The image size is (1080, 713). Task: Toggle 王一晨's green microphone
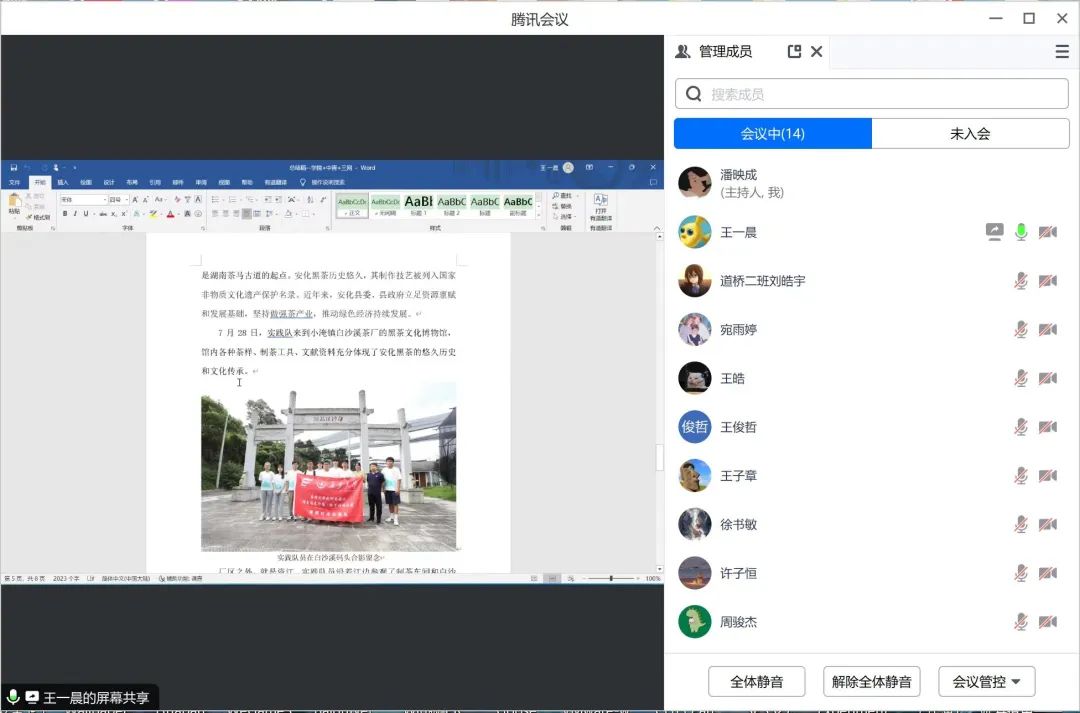click(x=1021, y=232)
